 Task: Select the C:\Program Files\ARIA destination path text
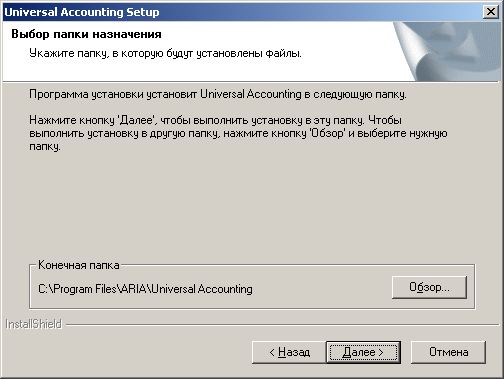coord(145,289)
